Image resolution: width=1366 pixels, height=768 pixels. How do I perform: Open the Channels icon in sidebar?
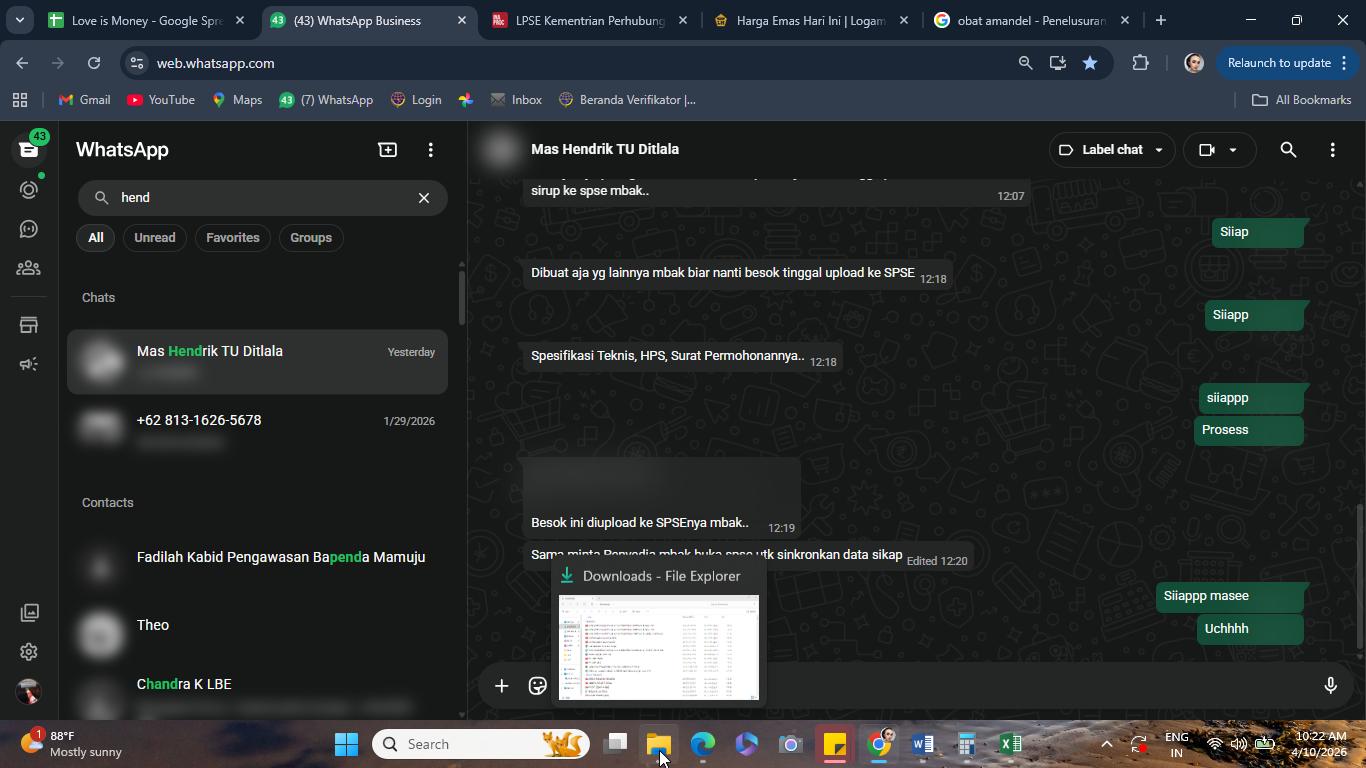click(29, 229)
